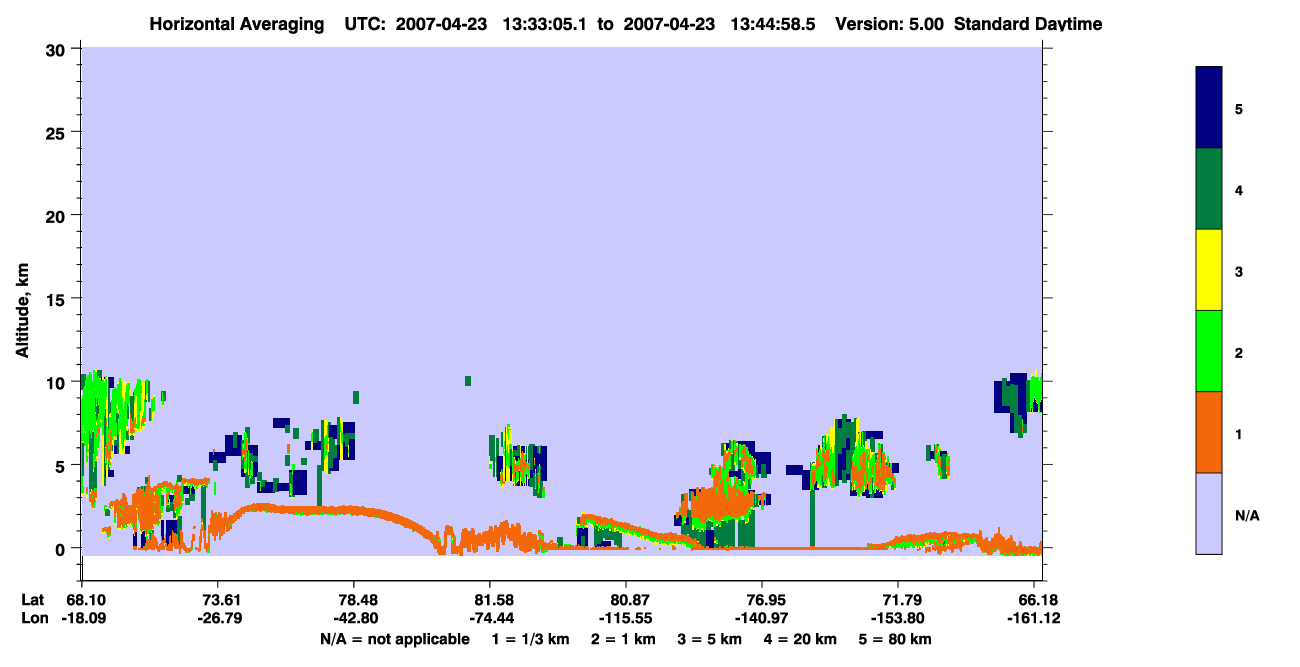Click the light green color bar segment 2

click(x=1209, y=351)
